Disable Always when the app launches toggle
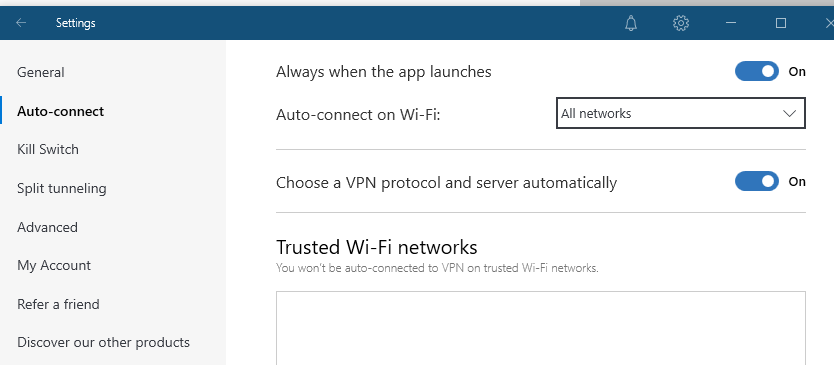The height and width of the screenshot is (365, 834). (757, 71)
